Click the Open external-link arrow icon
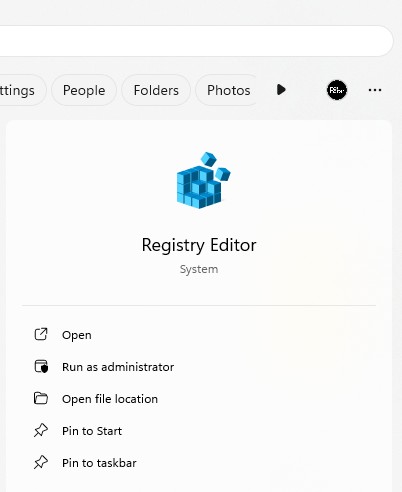The image size is (402, 492). point(41,334)
